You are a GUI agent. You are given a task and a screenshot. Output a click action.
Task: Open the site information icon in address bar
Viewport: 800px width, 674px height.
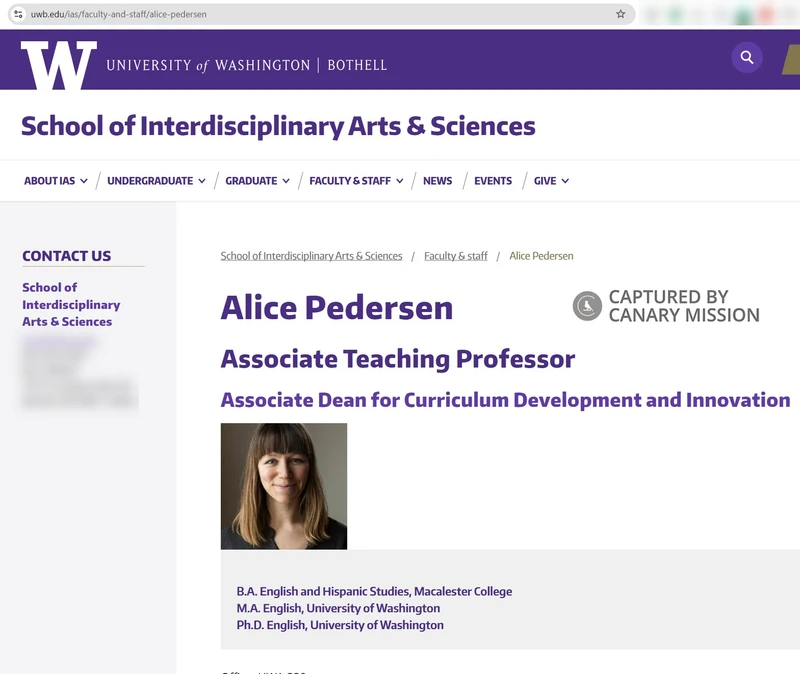(18, 14)
